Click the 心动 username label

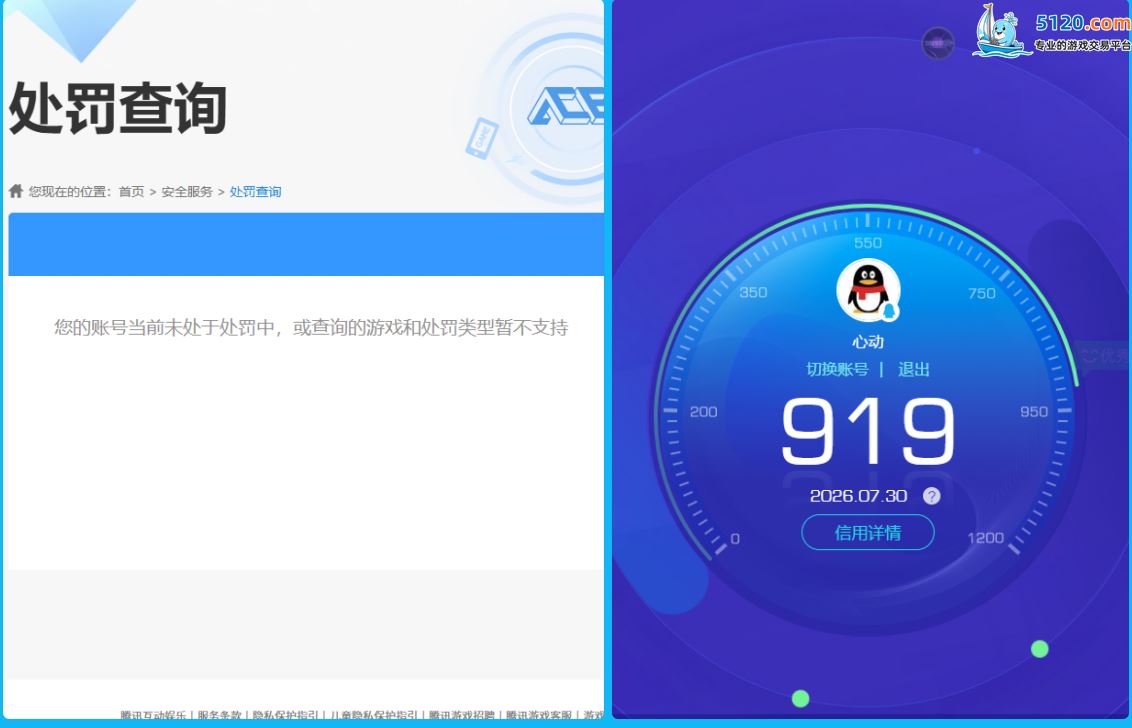pyautogui.click(x=868, y=342)
